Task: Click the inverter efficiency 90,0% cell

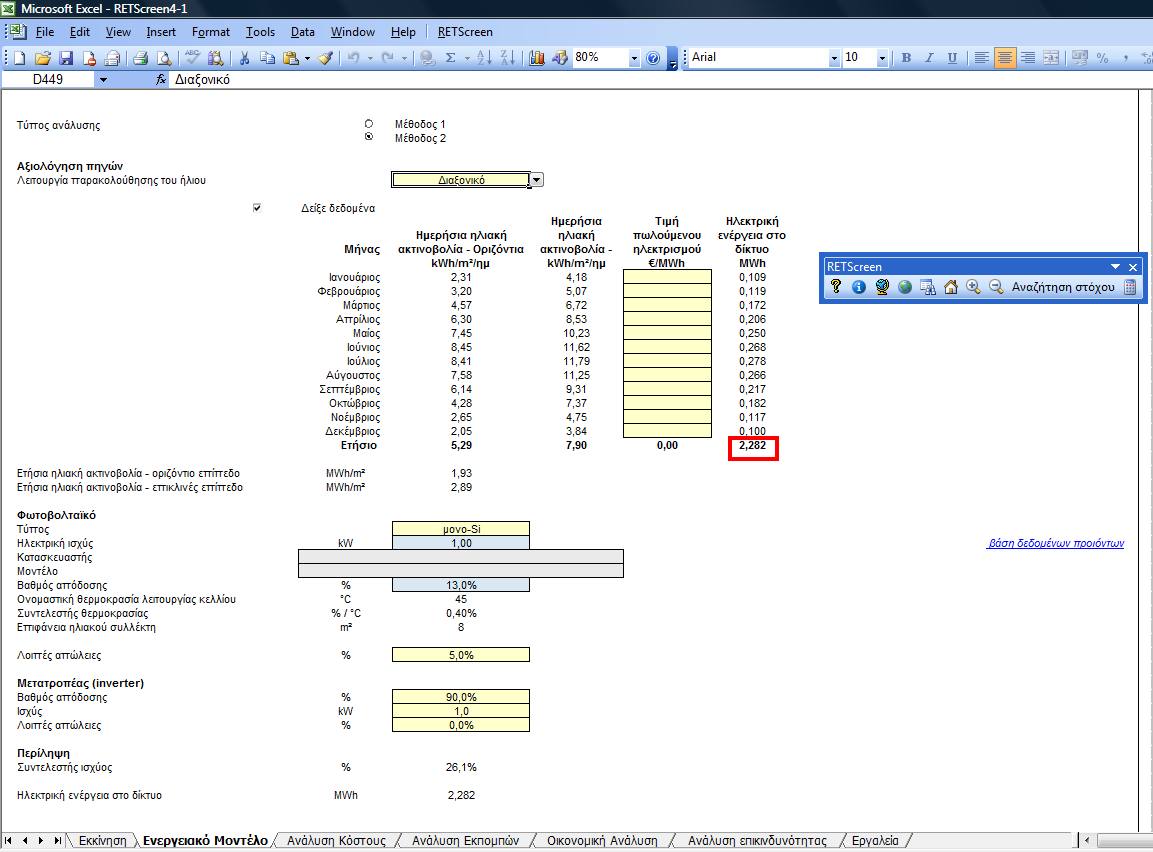Action: click(461, 697)
